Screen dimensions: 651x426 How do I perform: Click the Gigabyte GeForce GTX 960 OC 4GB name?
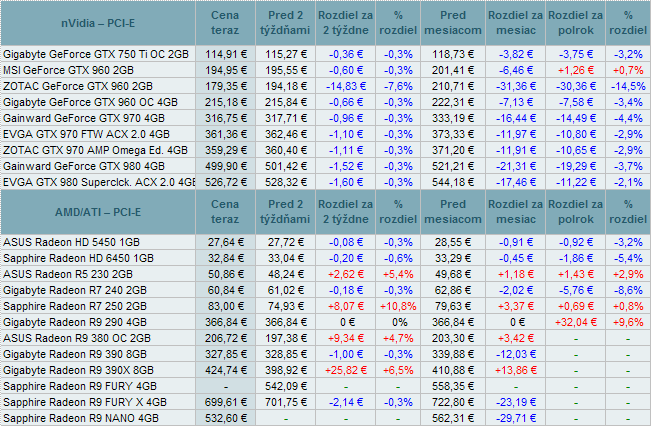(91, 102)
